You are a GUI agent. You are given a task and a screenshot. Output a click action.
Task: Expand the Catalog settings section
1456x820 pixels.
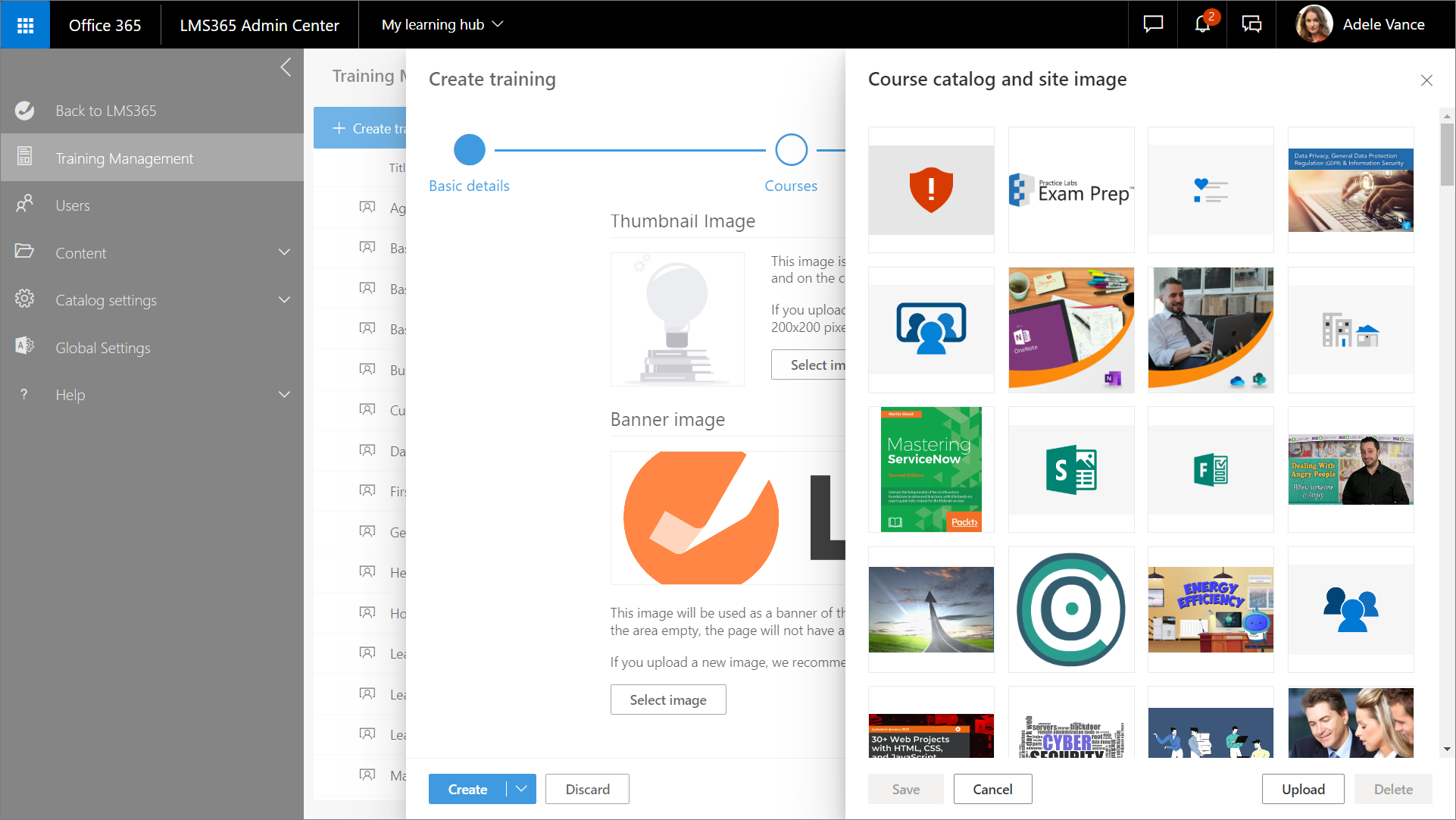click(284, 300)
